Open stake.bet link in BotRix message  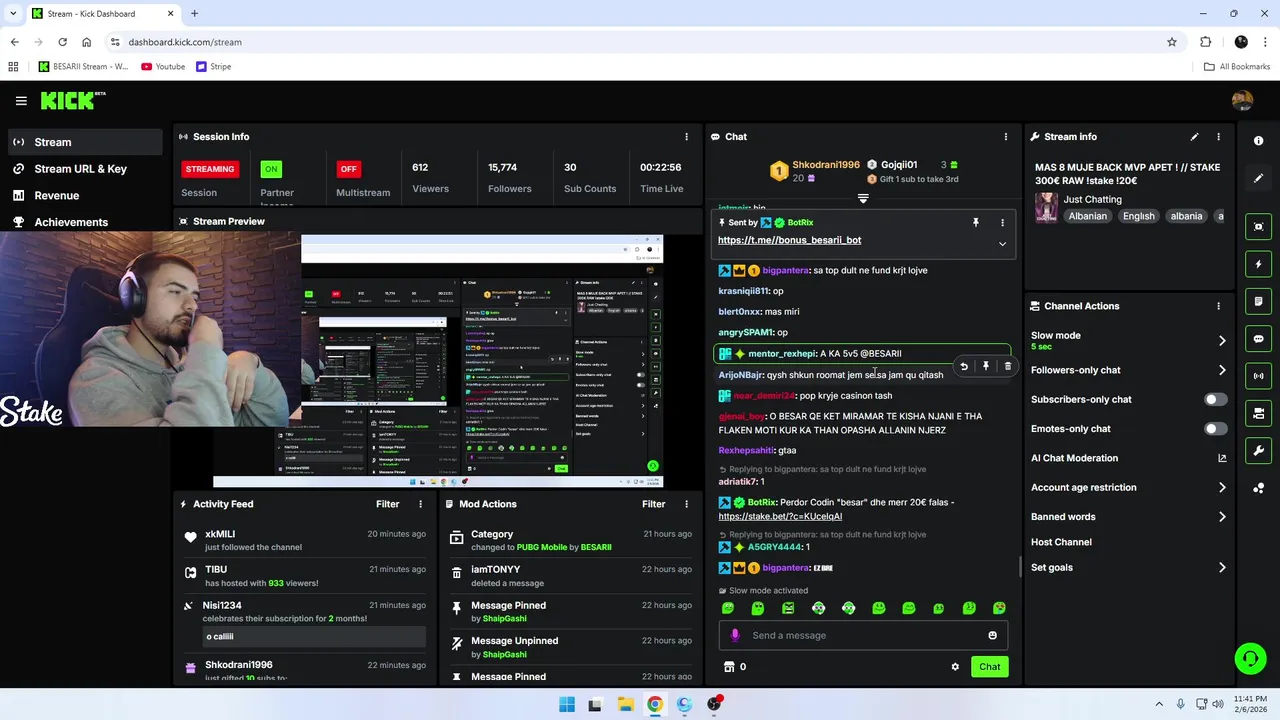click(x=780, y=516)
